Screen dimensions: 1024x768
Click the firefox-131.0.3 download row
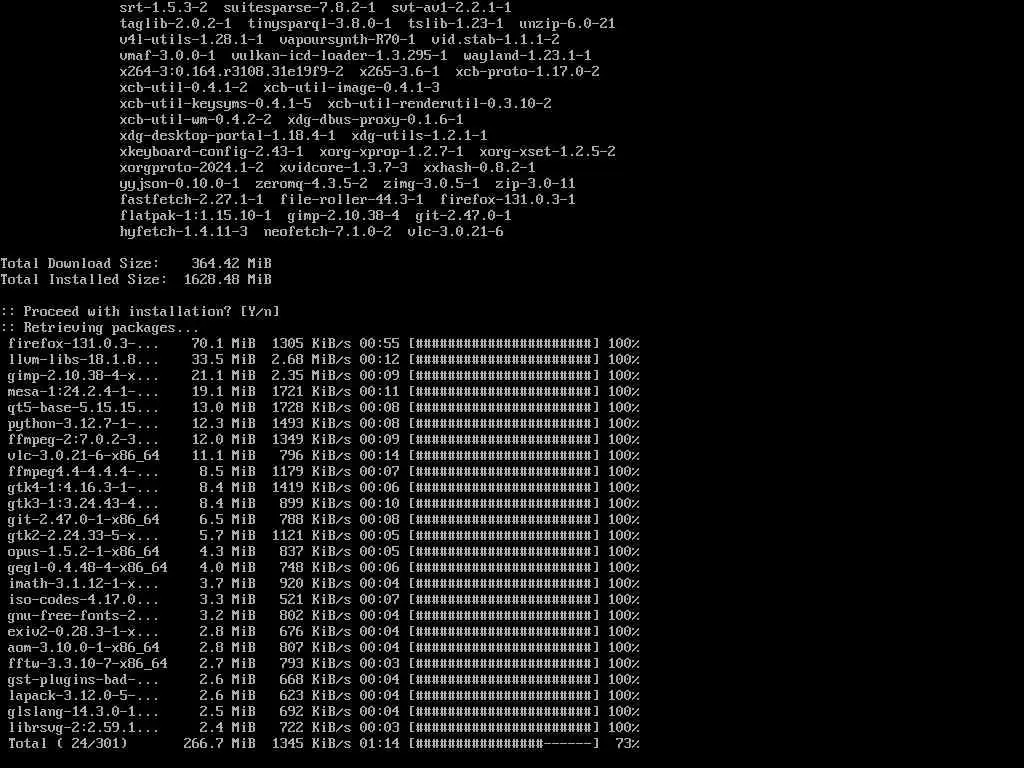(x=323, y=344)
